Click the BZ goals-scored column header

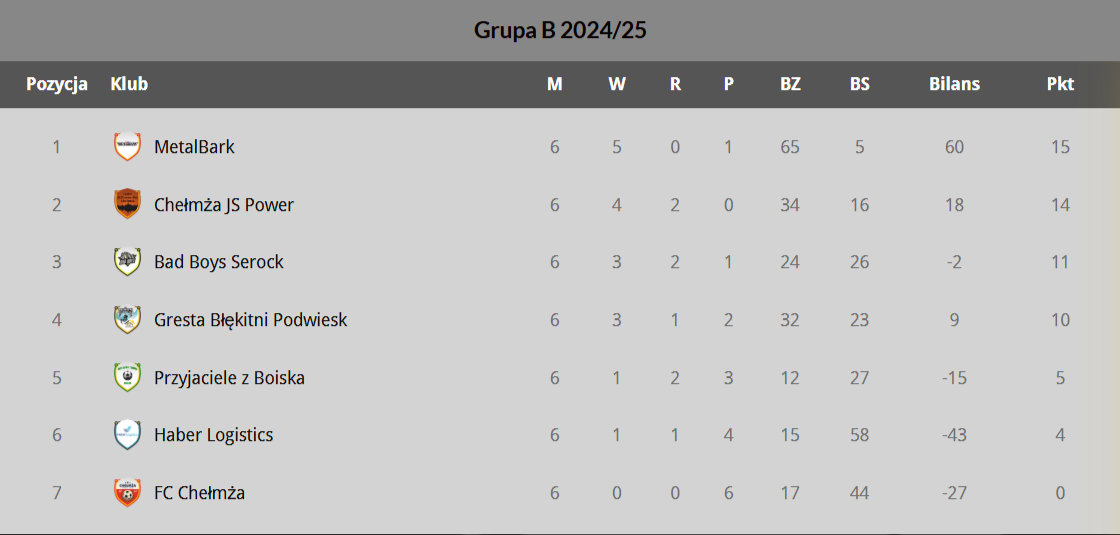[x=790, y=84]
